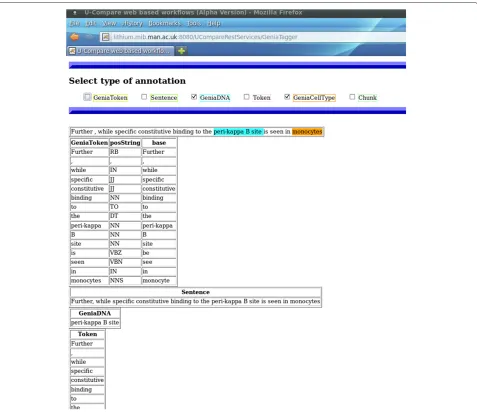Toggle the Token checkbox
This screenshot has width=477, height=415.
pos(246,97)
